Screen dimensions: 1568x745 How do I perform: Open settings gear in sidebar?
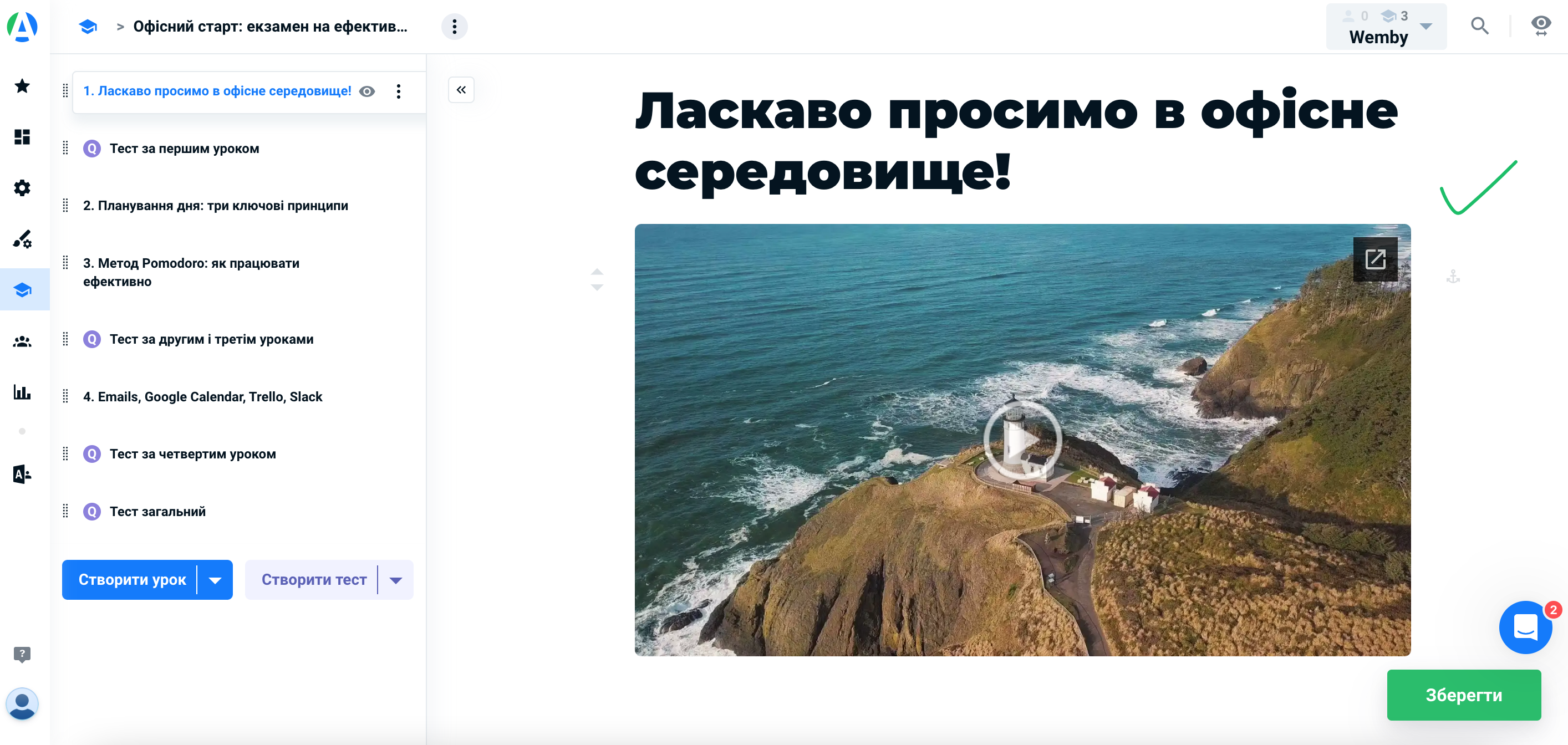click(x=22, y=188)
